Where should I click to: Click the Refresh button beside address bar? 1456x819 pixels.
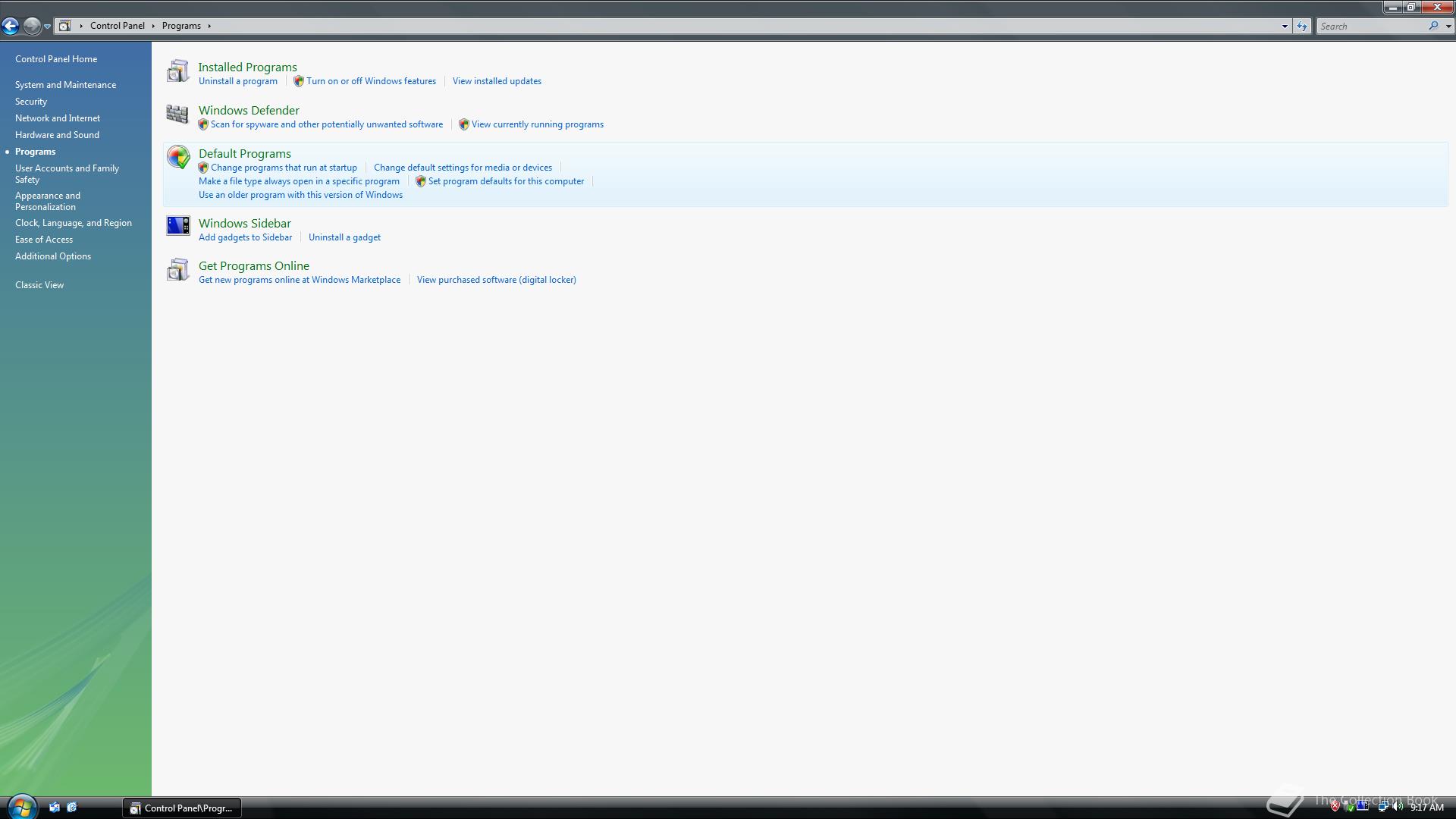[x=1302, y=27]
